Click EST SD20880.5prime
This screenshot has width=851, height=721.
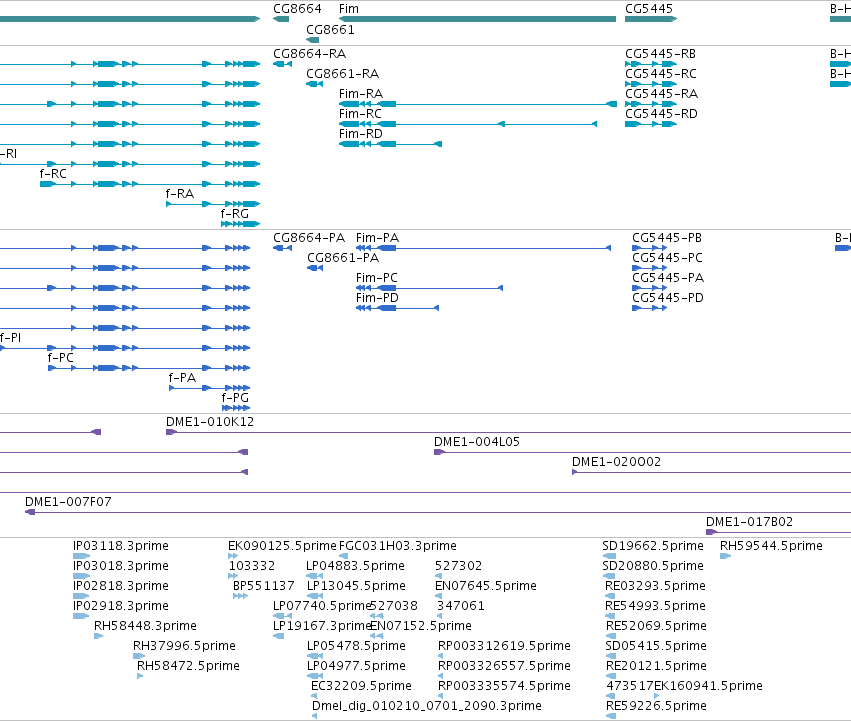pos(653,566)
